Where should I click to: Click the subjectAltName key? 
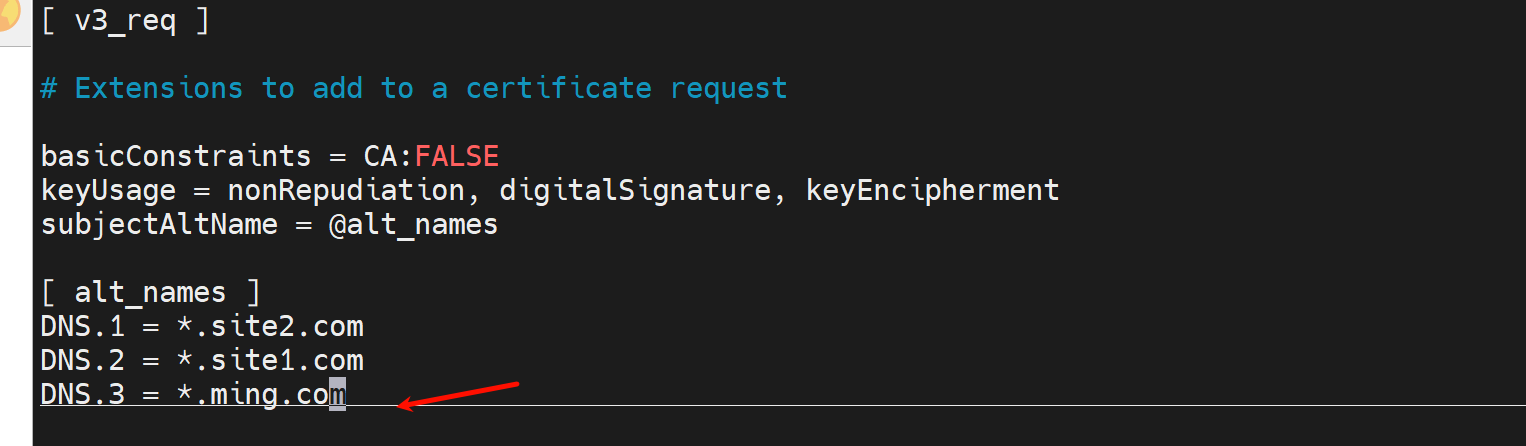tap(159, 224)
